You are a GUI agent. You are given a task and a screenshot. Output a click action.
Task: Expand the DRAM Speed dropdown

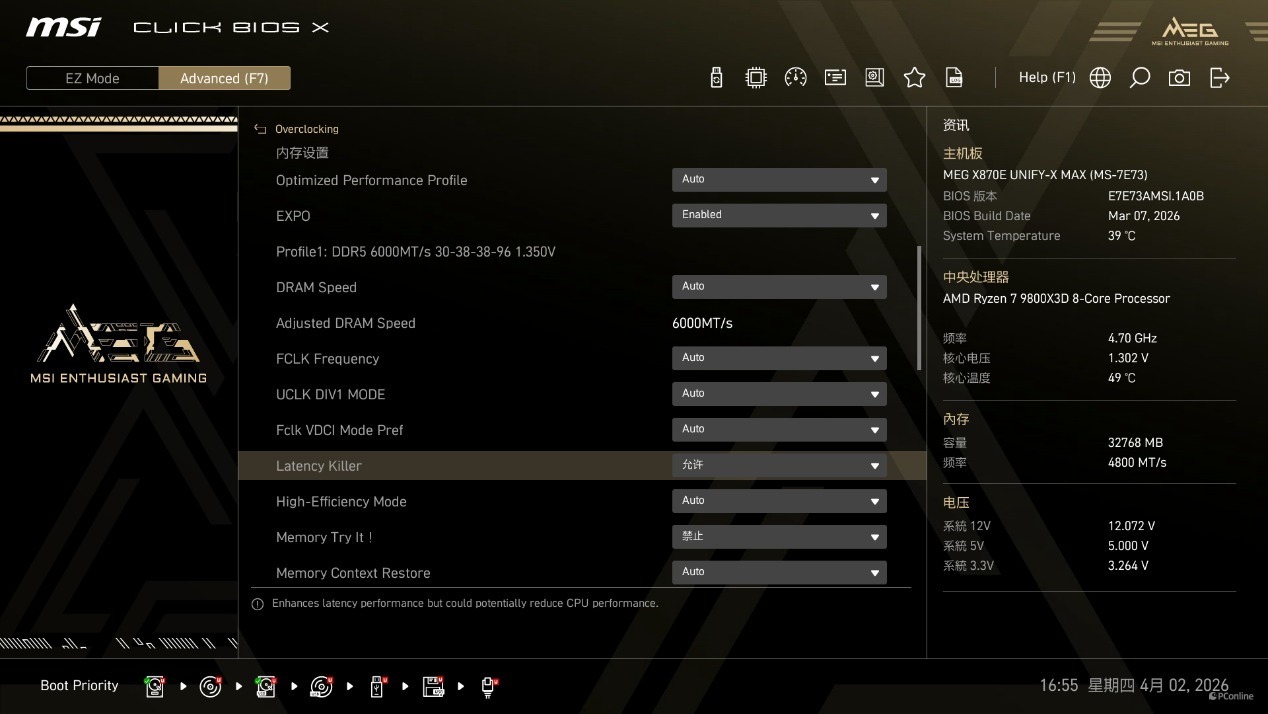(x=779, y=287)
